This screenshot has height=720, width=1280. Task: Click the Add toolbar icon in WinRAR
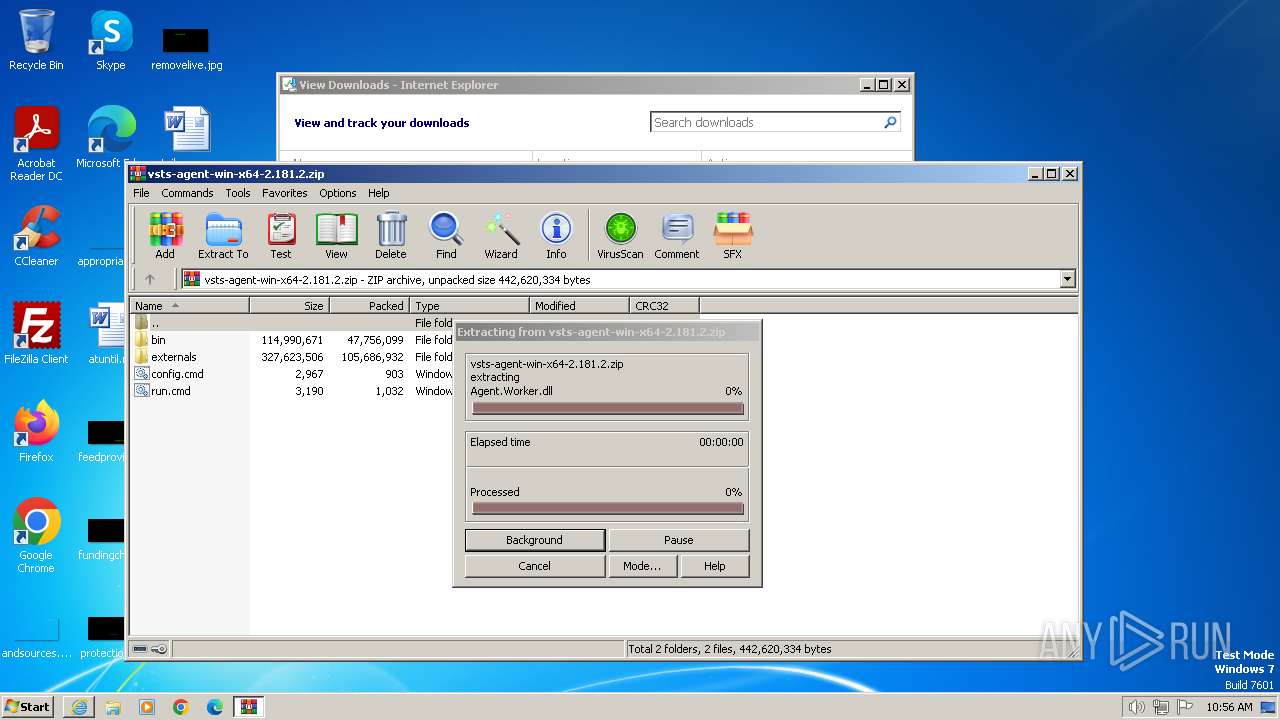(165, 236)
